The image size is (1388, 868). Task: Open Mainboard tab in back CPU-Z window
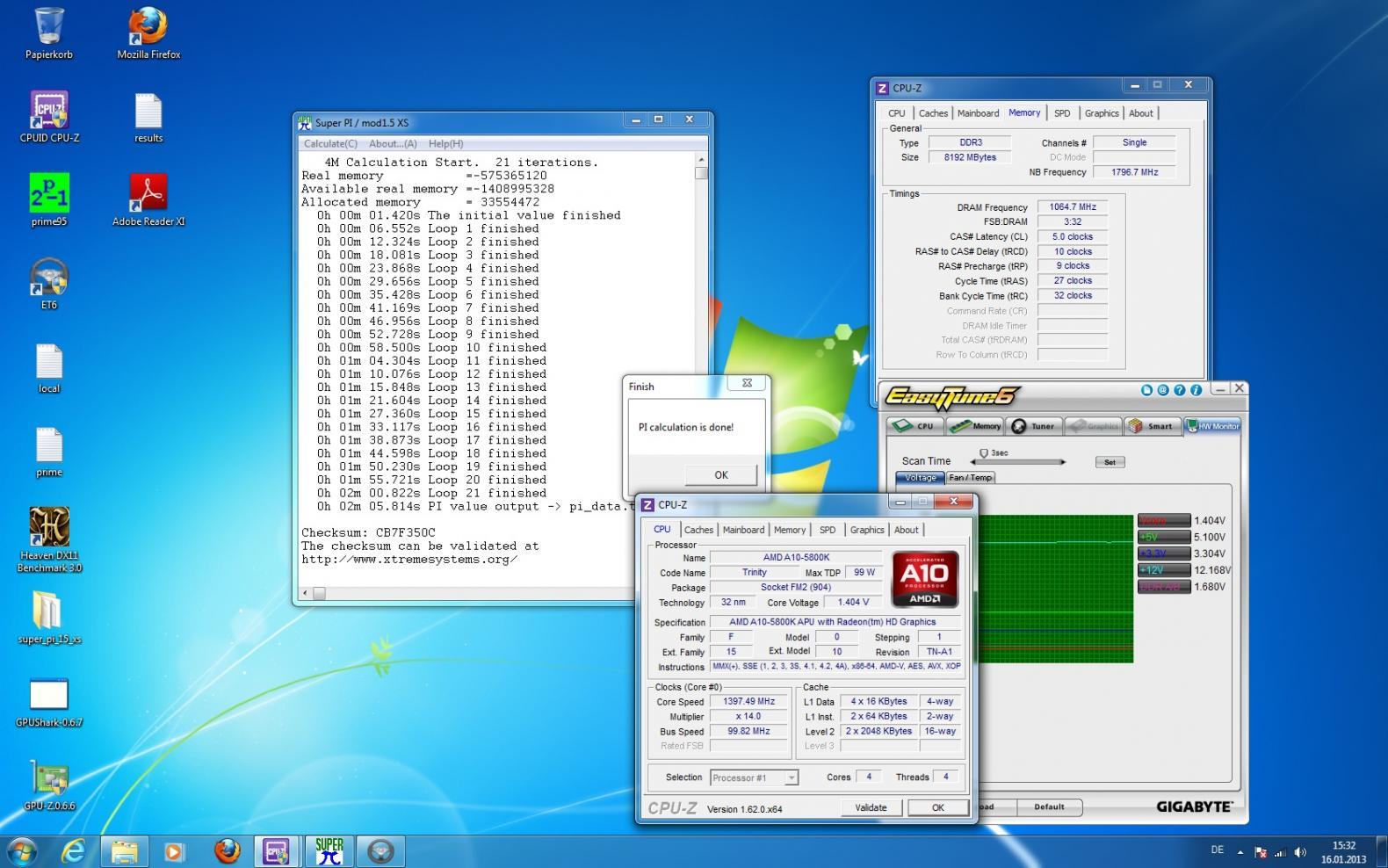tap(978, 113)
